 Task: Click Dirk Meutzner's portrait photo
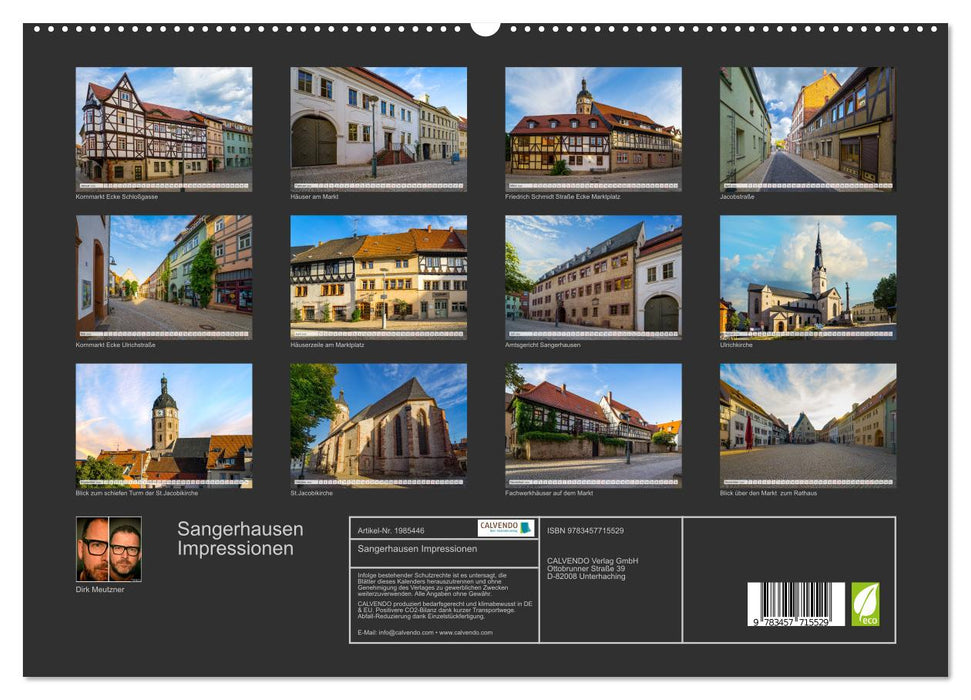[x=110, y=548]
